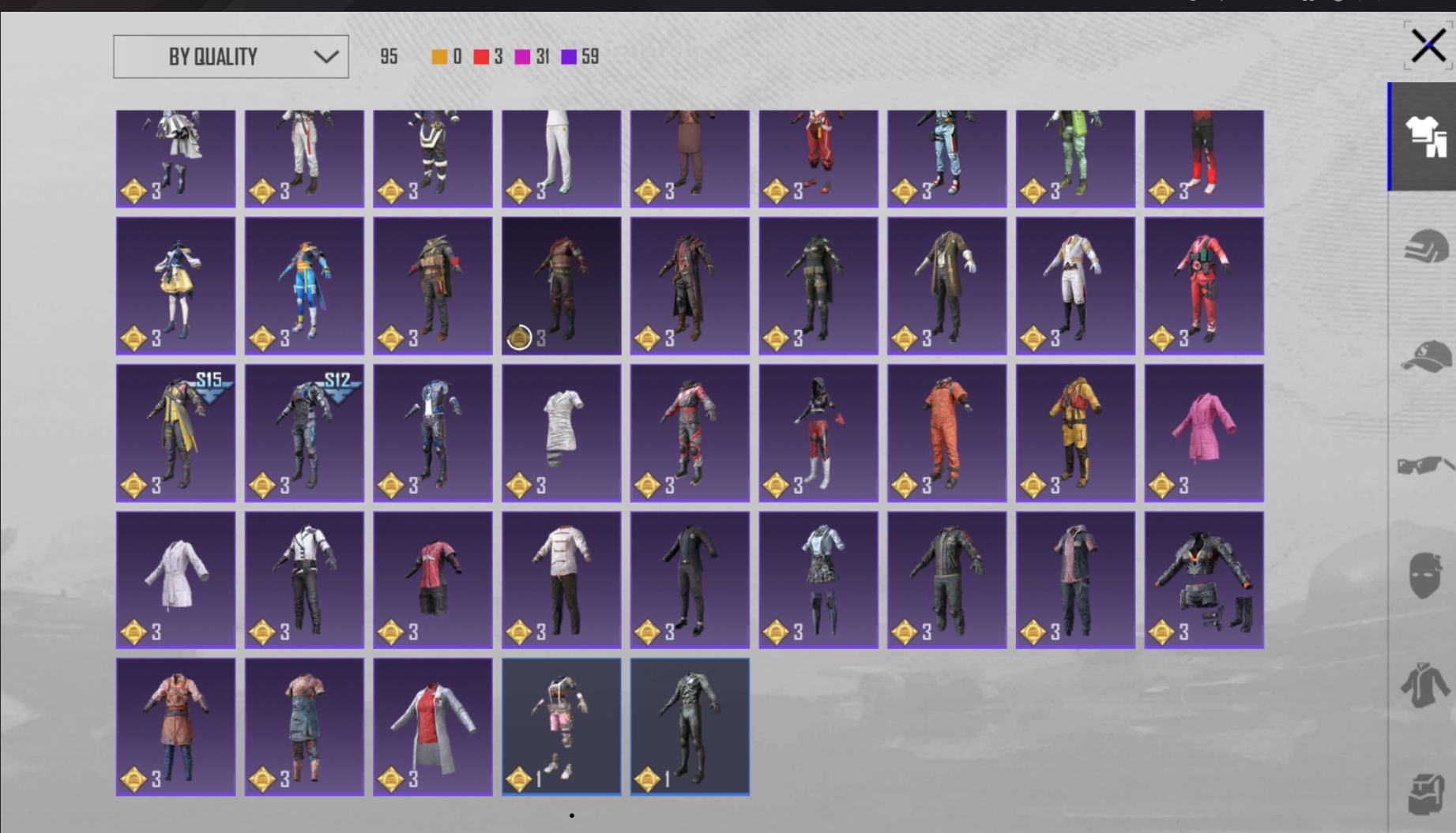1456x833 pixels.
Task: Select the red and black armored suit outfit
Action: pyautogui.click(x=690, y=433)
